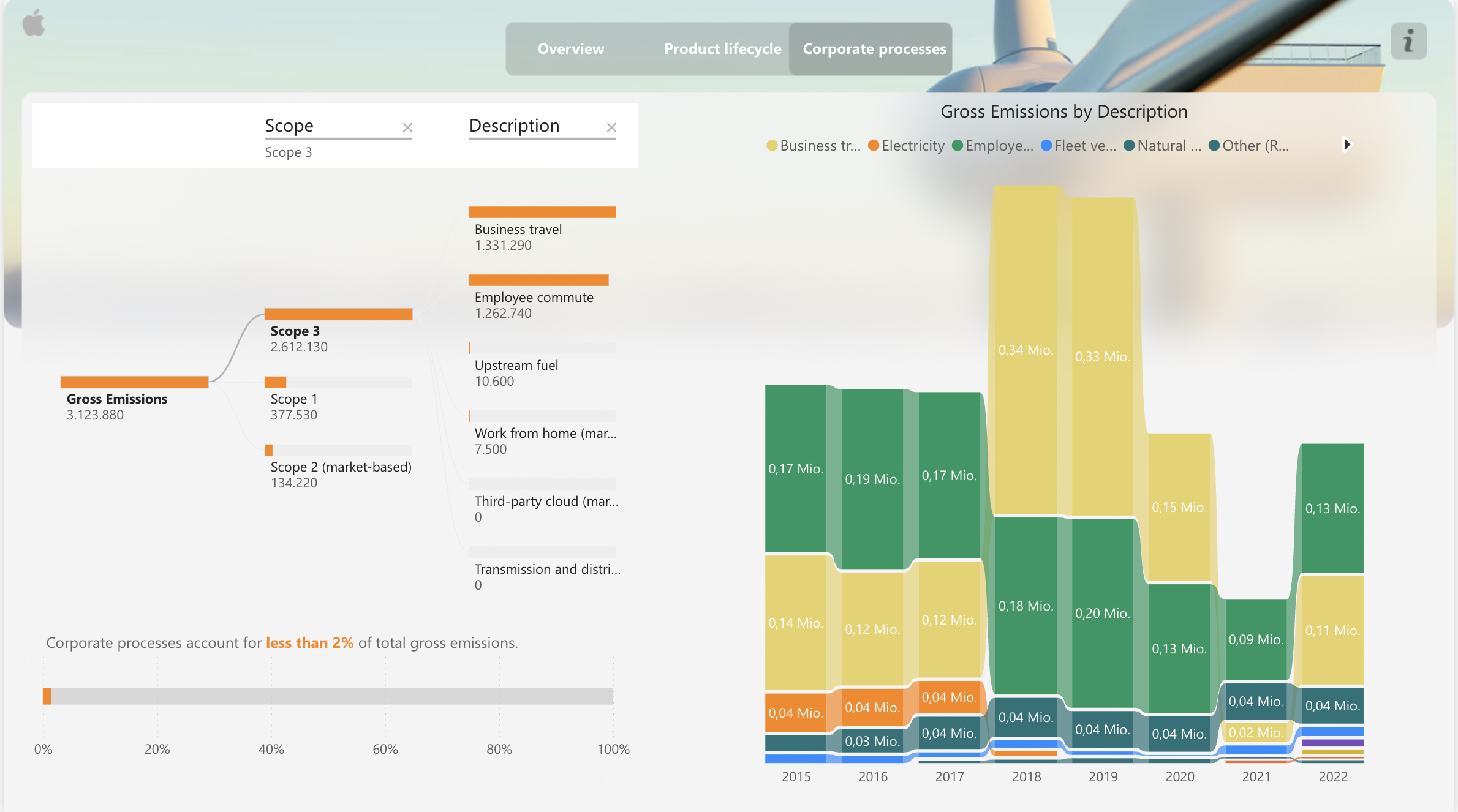Select the Natural gas legend item
1458x812 pixels.
1162,146
